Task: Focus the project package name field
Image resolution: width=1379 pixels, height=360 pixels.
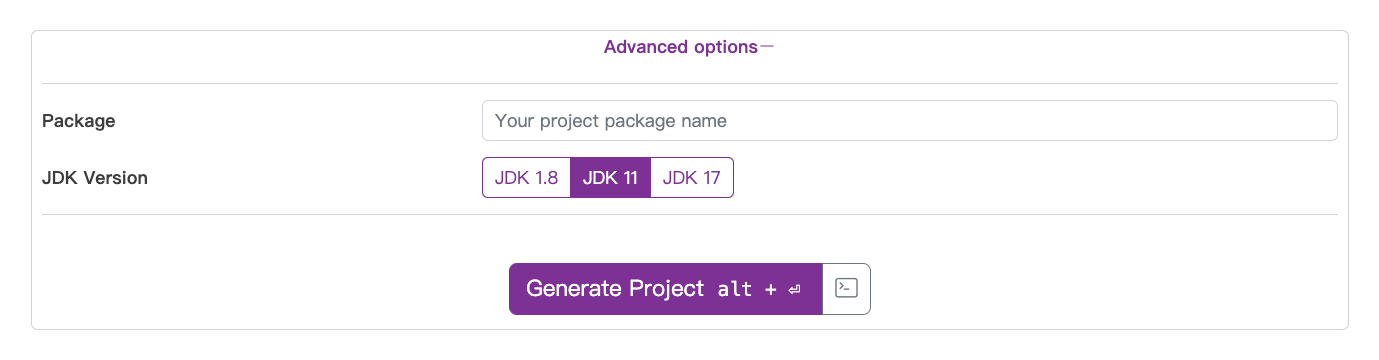Action: pos(909,121)
